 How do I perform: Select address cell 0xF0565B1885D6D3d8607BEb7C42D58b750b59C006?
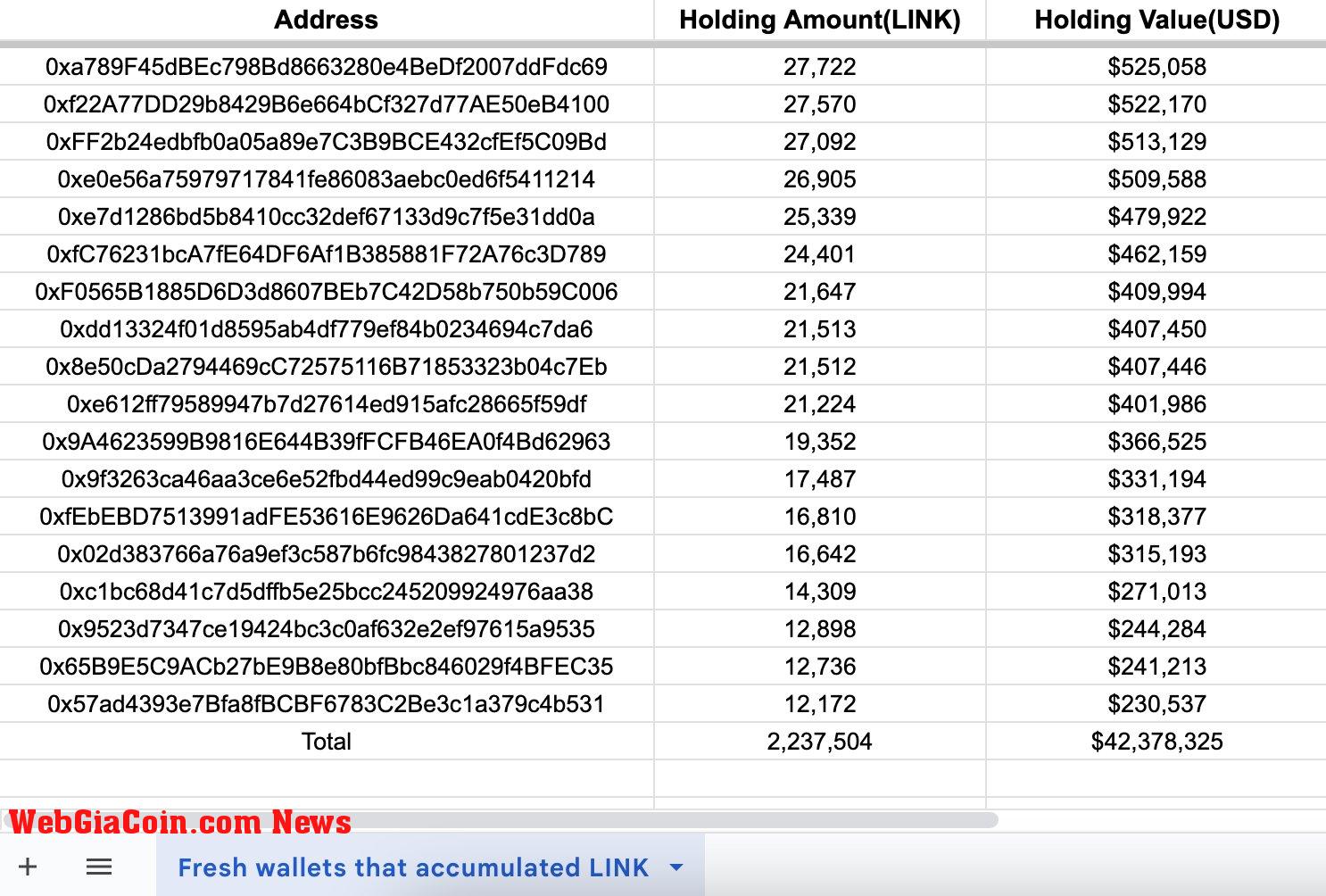(x=327, y=292)
